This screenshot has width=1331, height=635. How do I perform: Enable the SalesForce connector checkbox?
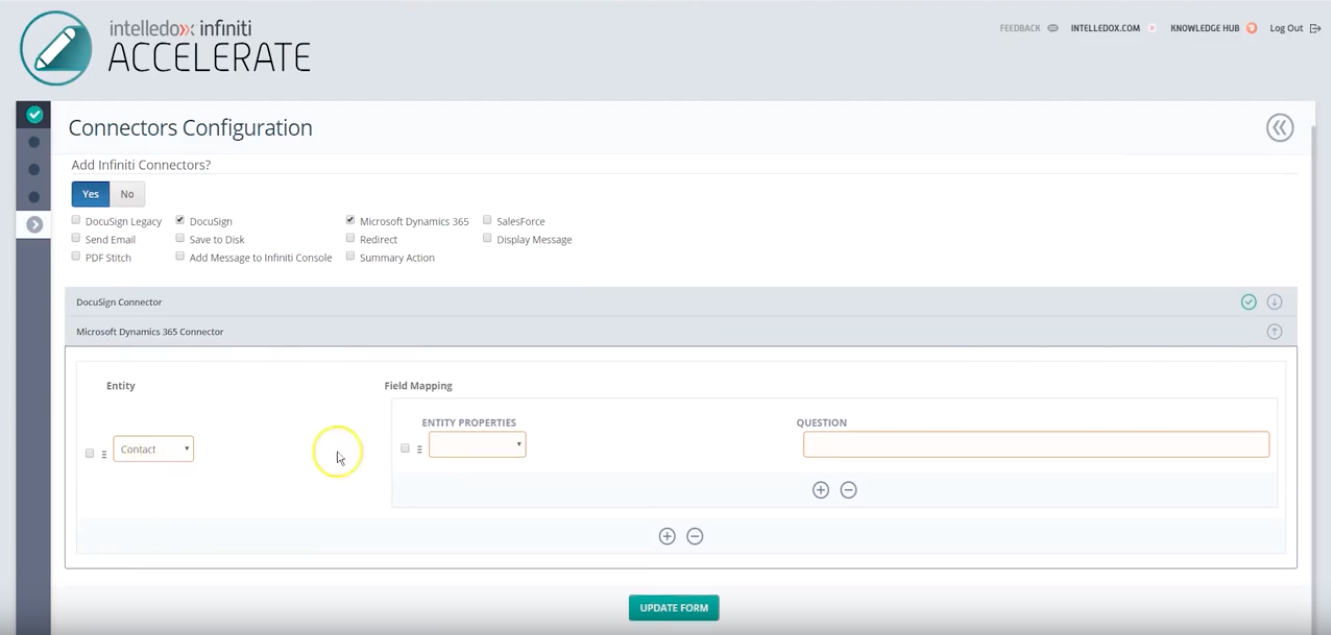coord(487,219)
